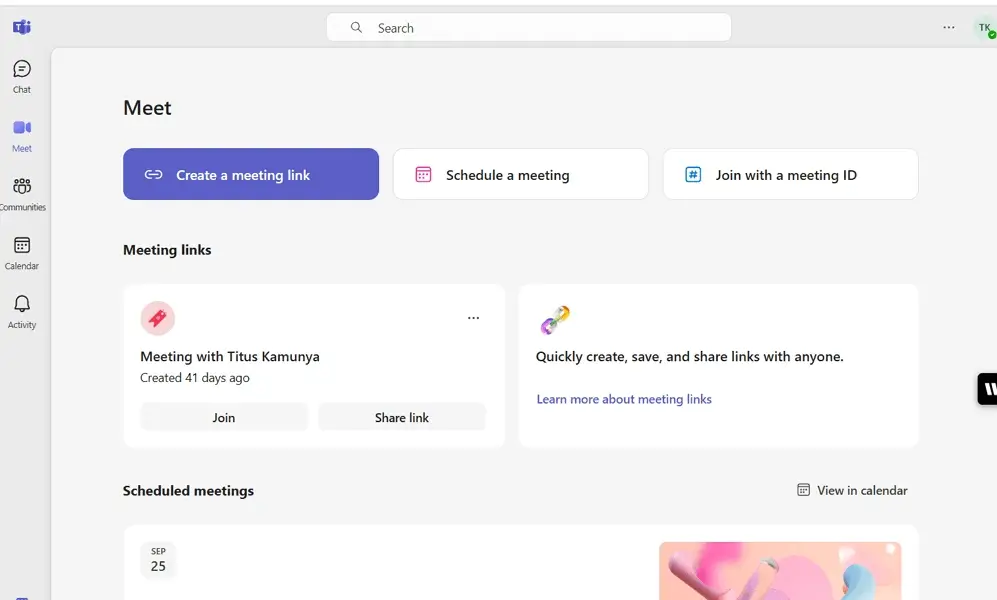The height and width of the screenshot is (600, 997).
Task: Click inside the Search field
Action: tap(530, 27)
